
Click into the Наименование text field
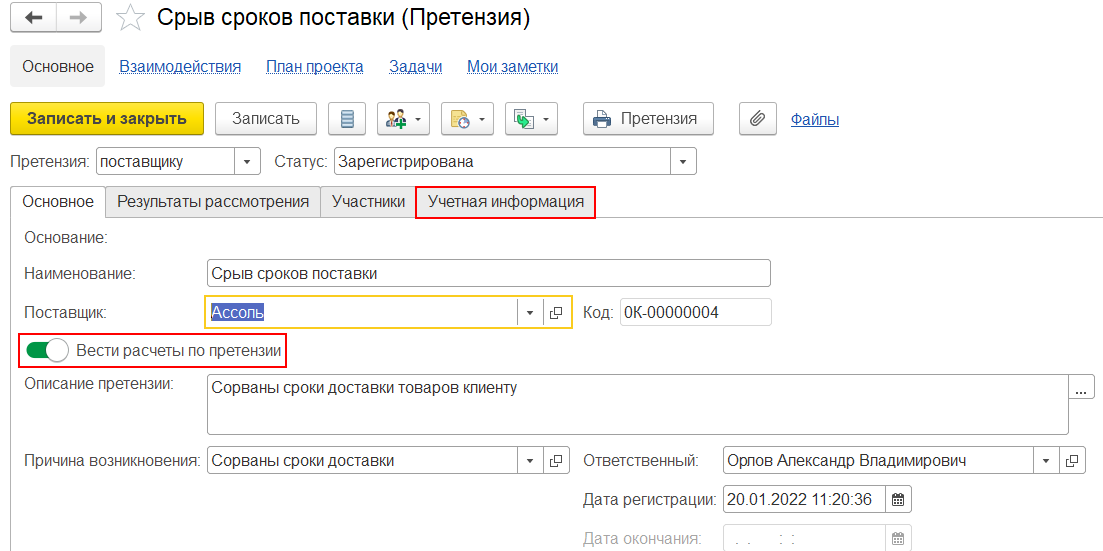488,273
